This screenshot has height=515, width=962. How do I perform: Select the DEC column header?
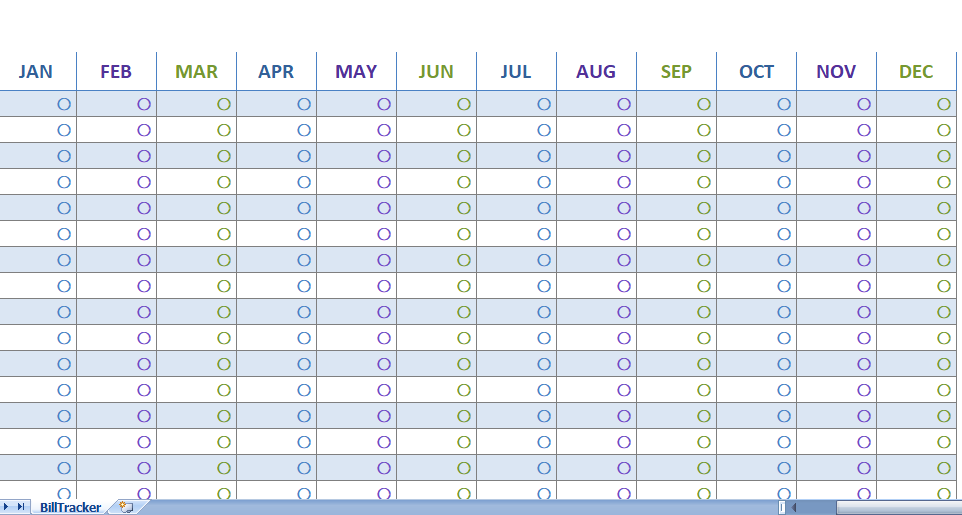point(916,72)
